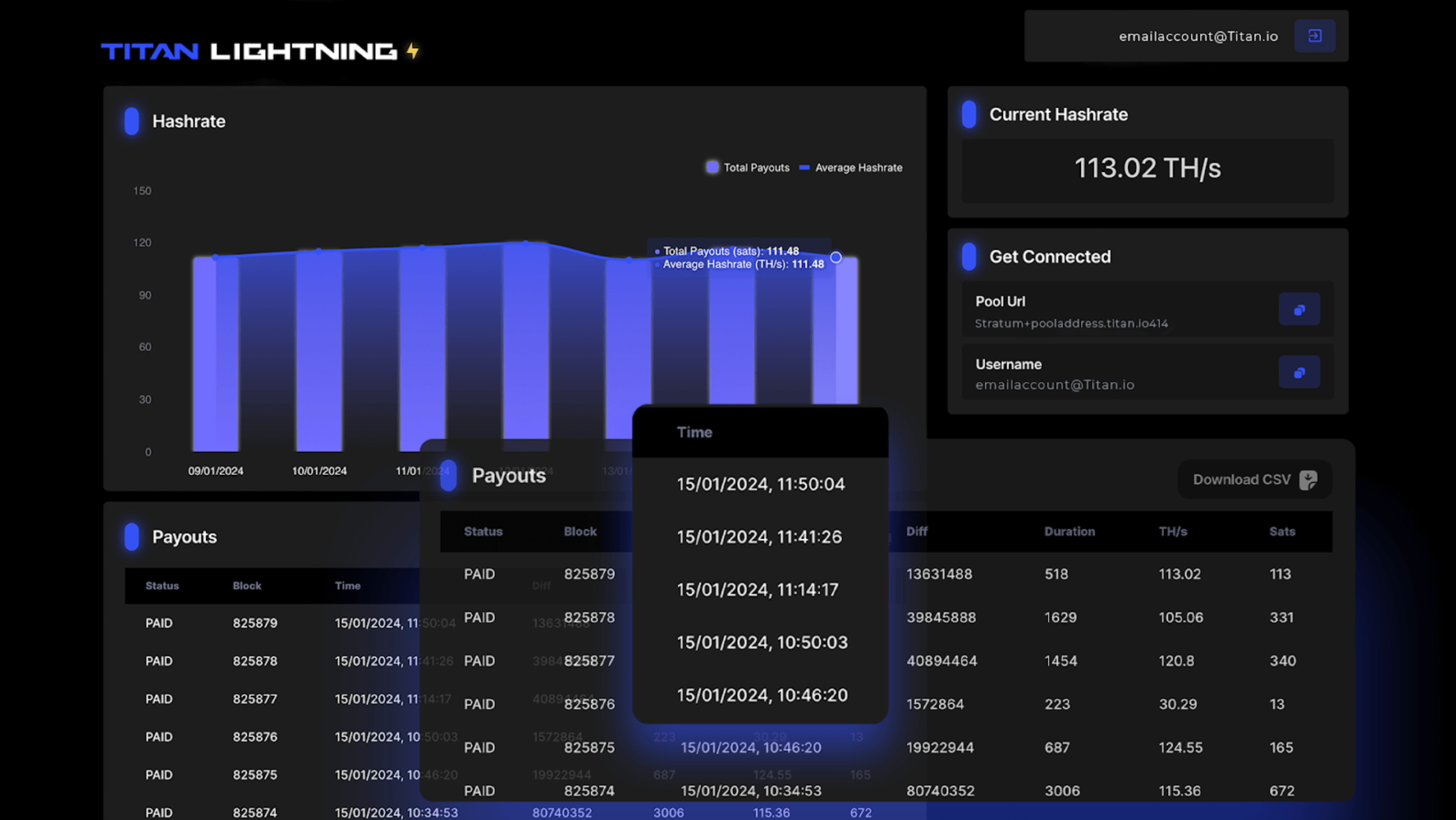The image size is (1456, 820).
Task: Click the hovered data point circle on chart
Action: (835, 258)
